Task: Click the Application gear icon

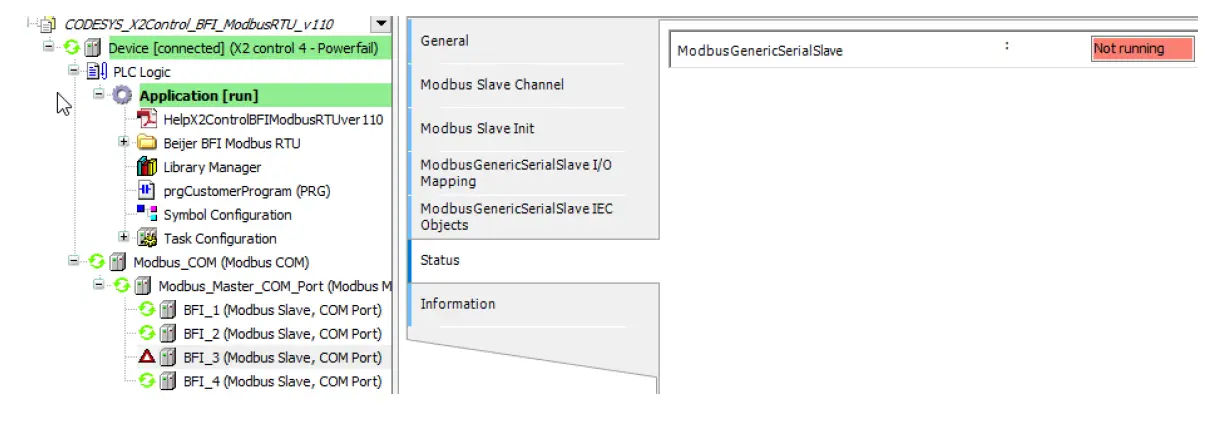Action: pos(122,96)
